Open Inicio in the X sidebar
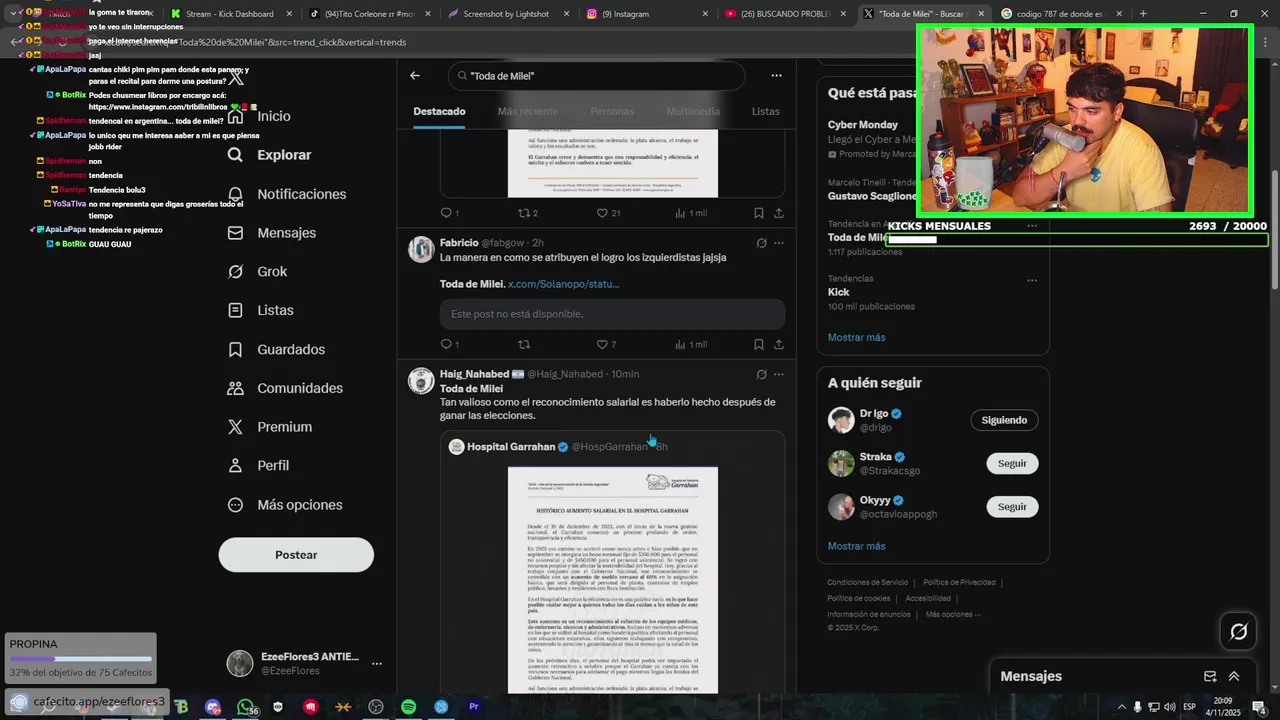The width and height of the screenshot is (1280, 720). click(x=259, y=116)
